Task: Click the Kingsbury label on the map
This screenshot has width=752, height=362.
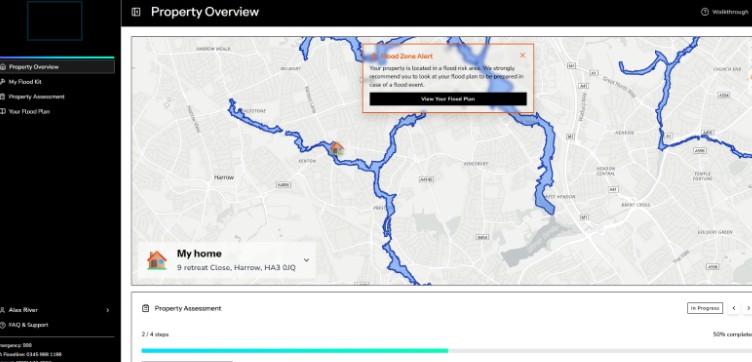Action: pyautogui.click(x=476, y=163)
